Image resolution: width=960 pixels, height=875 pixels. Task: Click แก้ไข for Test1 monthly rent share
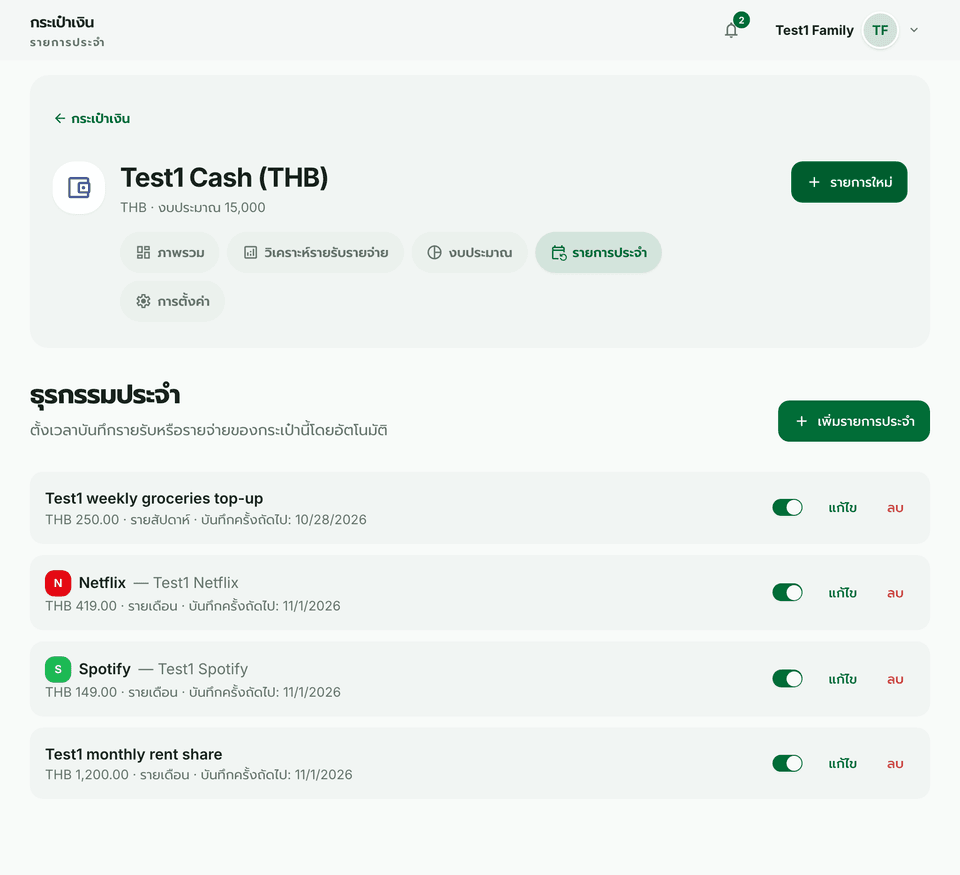tap(842, 764)
